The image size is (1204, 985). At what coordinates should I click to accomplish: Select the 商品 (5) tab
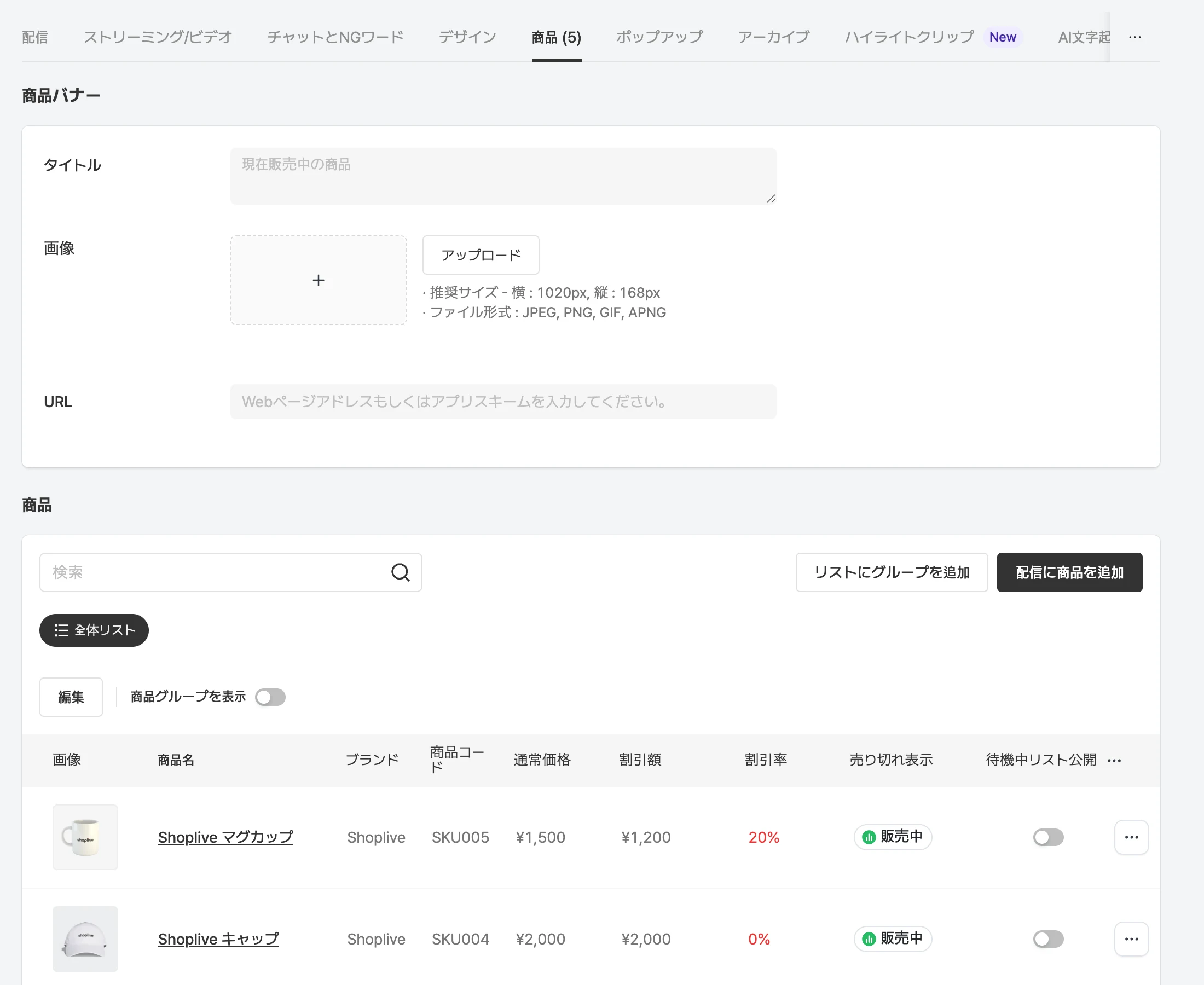pos(557,37)
